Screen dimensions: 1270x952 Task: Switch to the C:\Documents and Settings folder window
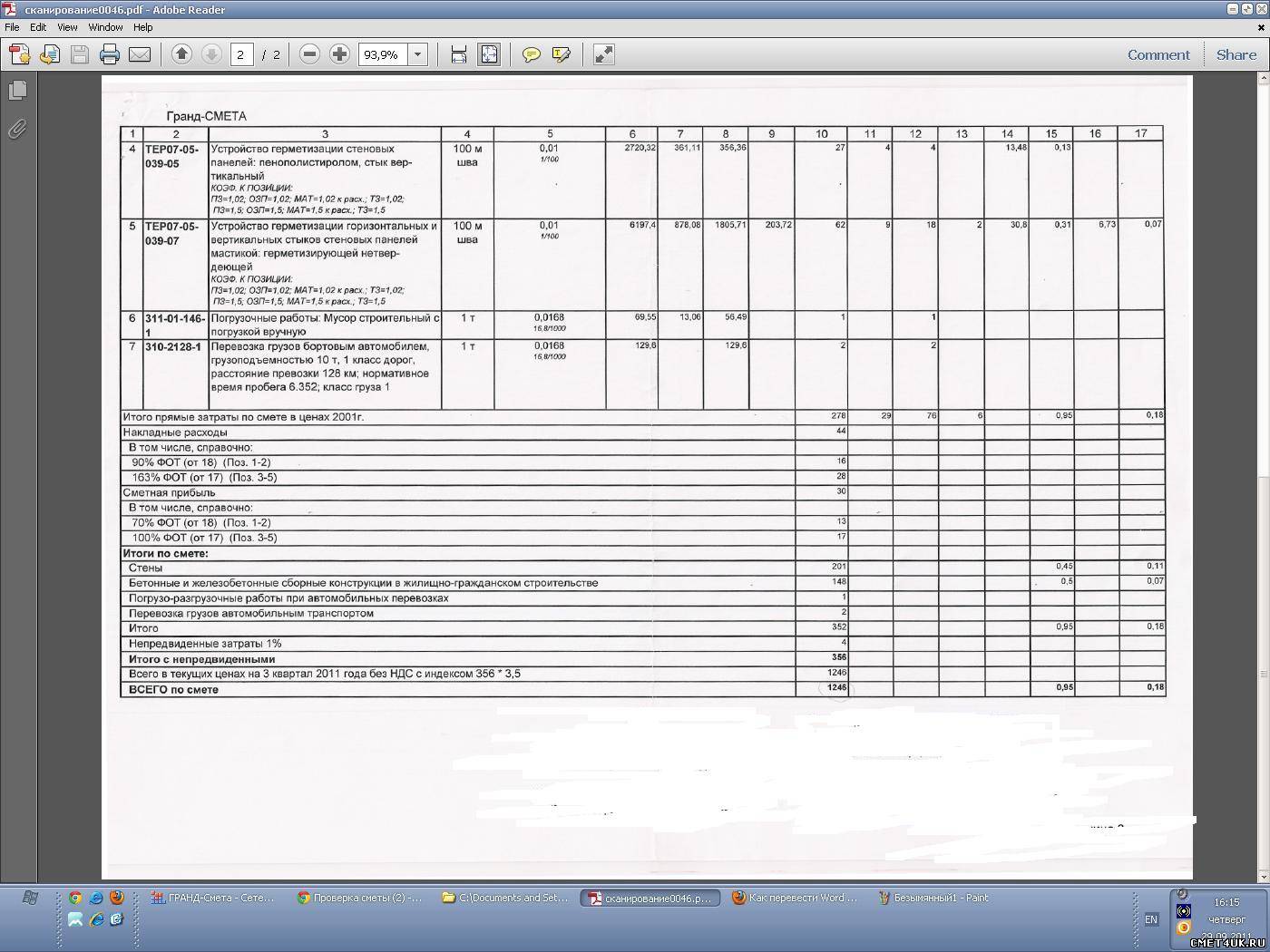point(506,898)
